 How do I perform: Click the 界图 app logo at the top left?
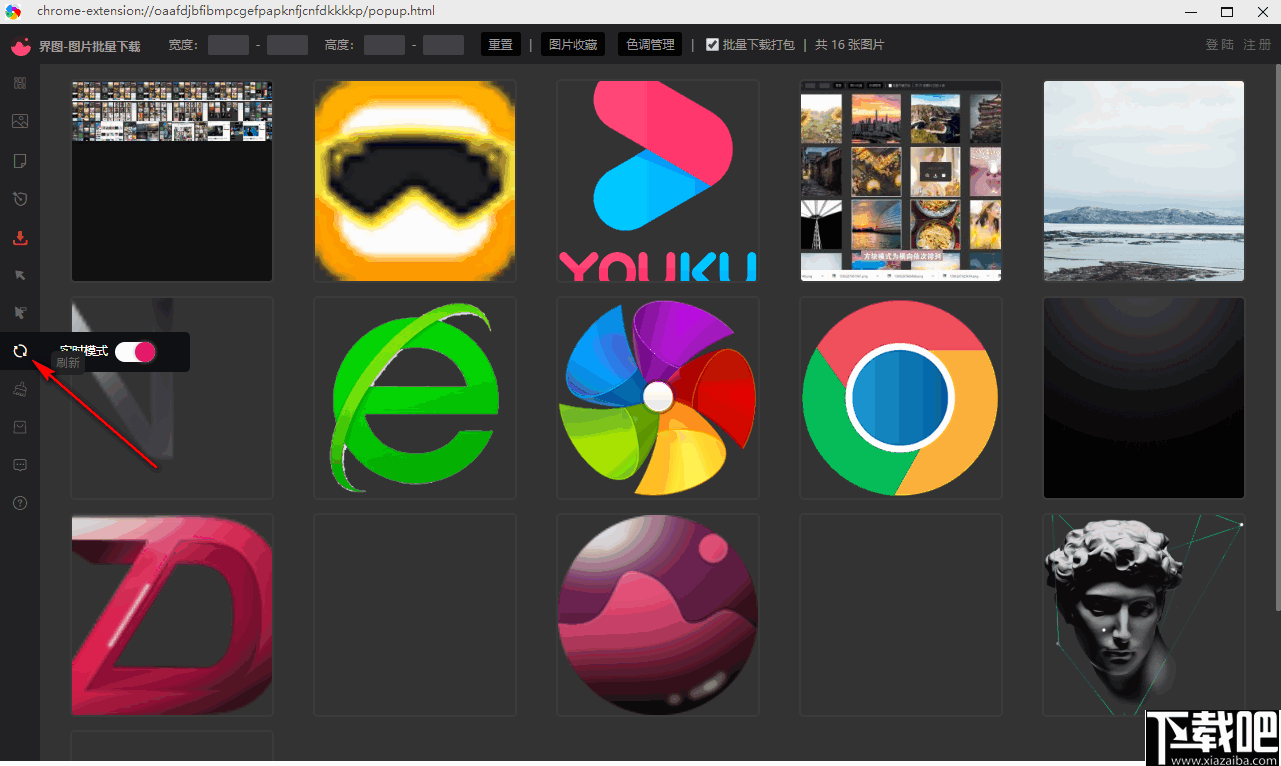[21, 46]
